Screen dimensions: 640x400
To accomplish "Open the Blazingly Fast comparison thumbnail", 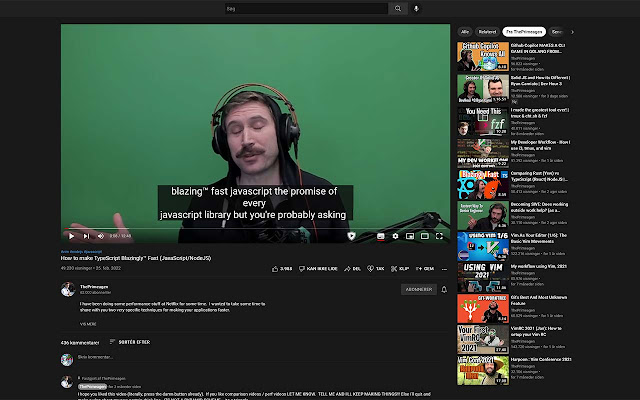I will point(483,184).
